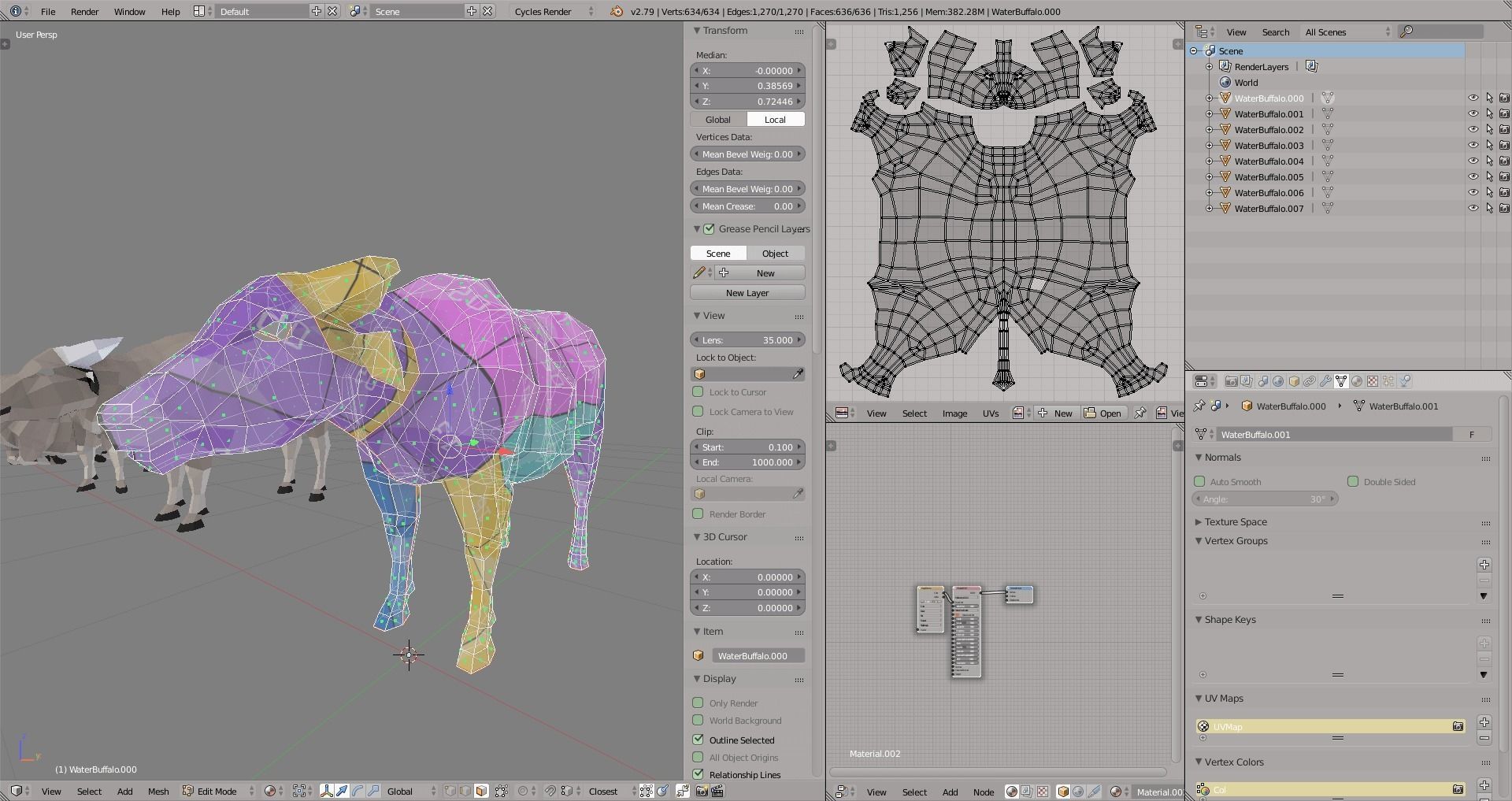Collapse the Scene node in outliner
The width and height of the screenshot is (1512, 801).
click(1194, 51)
